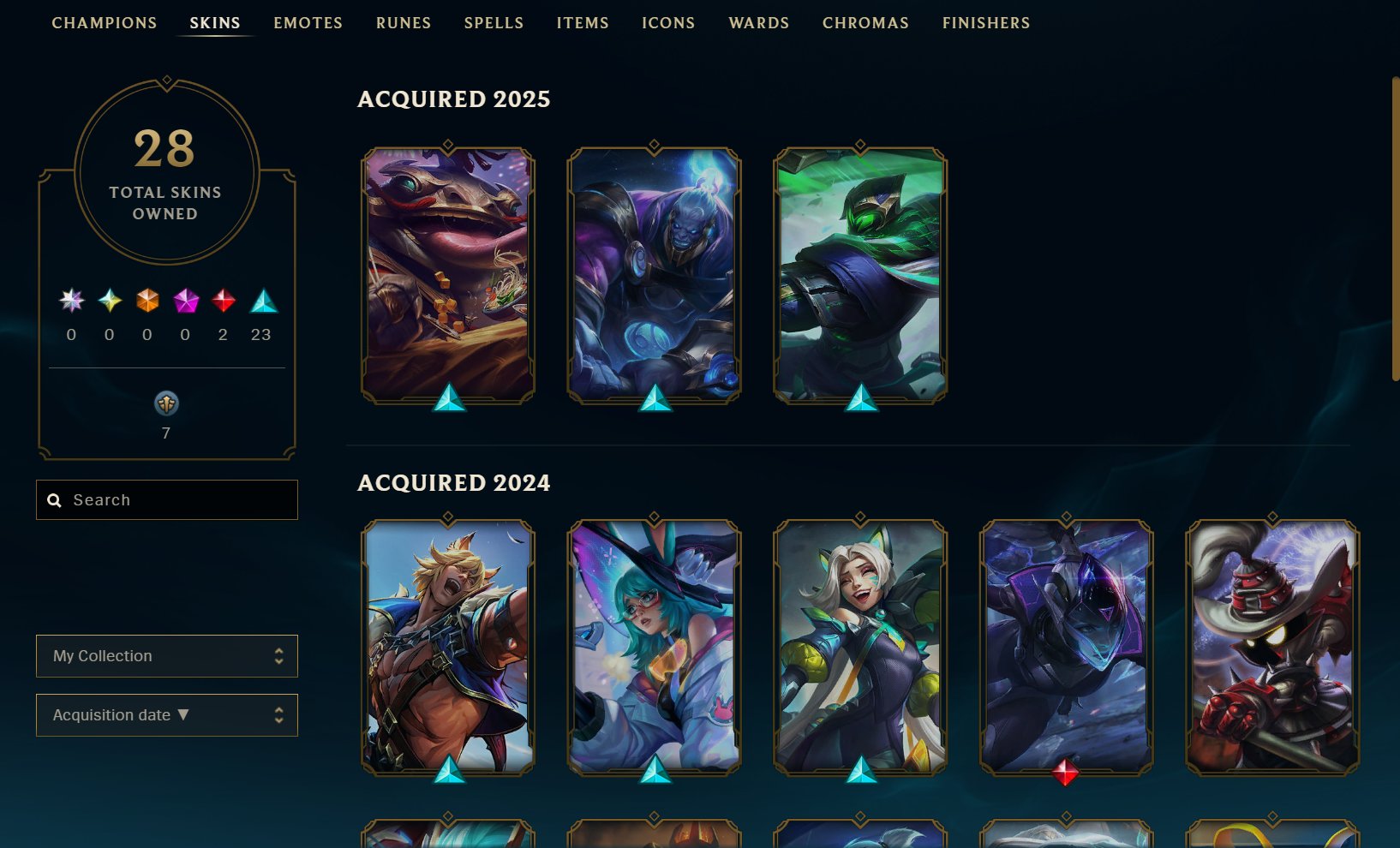The image size is (1400, 848).
Task: Select the teal-haired witch hat skin
Action: tap(655, 648)
